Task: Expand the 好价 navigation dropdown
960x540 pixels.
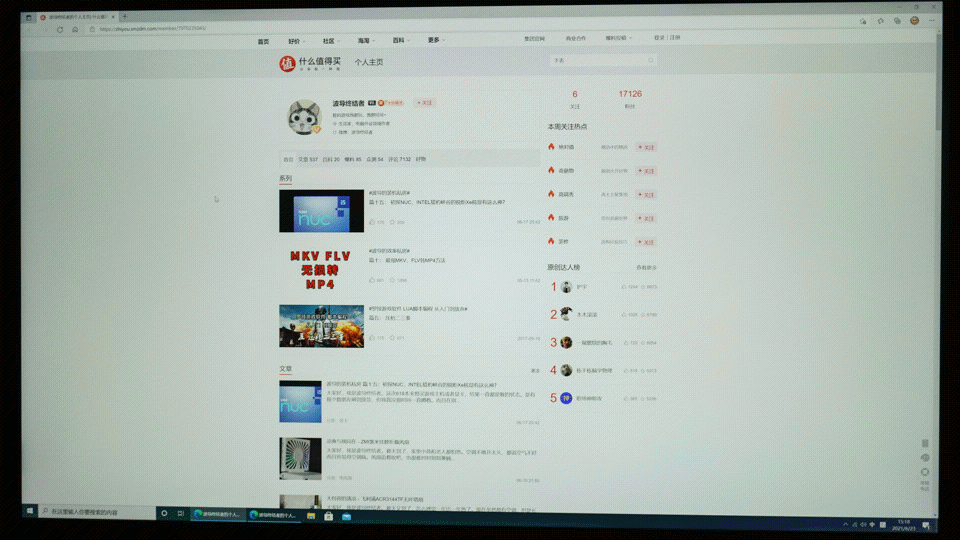Action: [296, 41]
